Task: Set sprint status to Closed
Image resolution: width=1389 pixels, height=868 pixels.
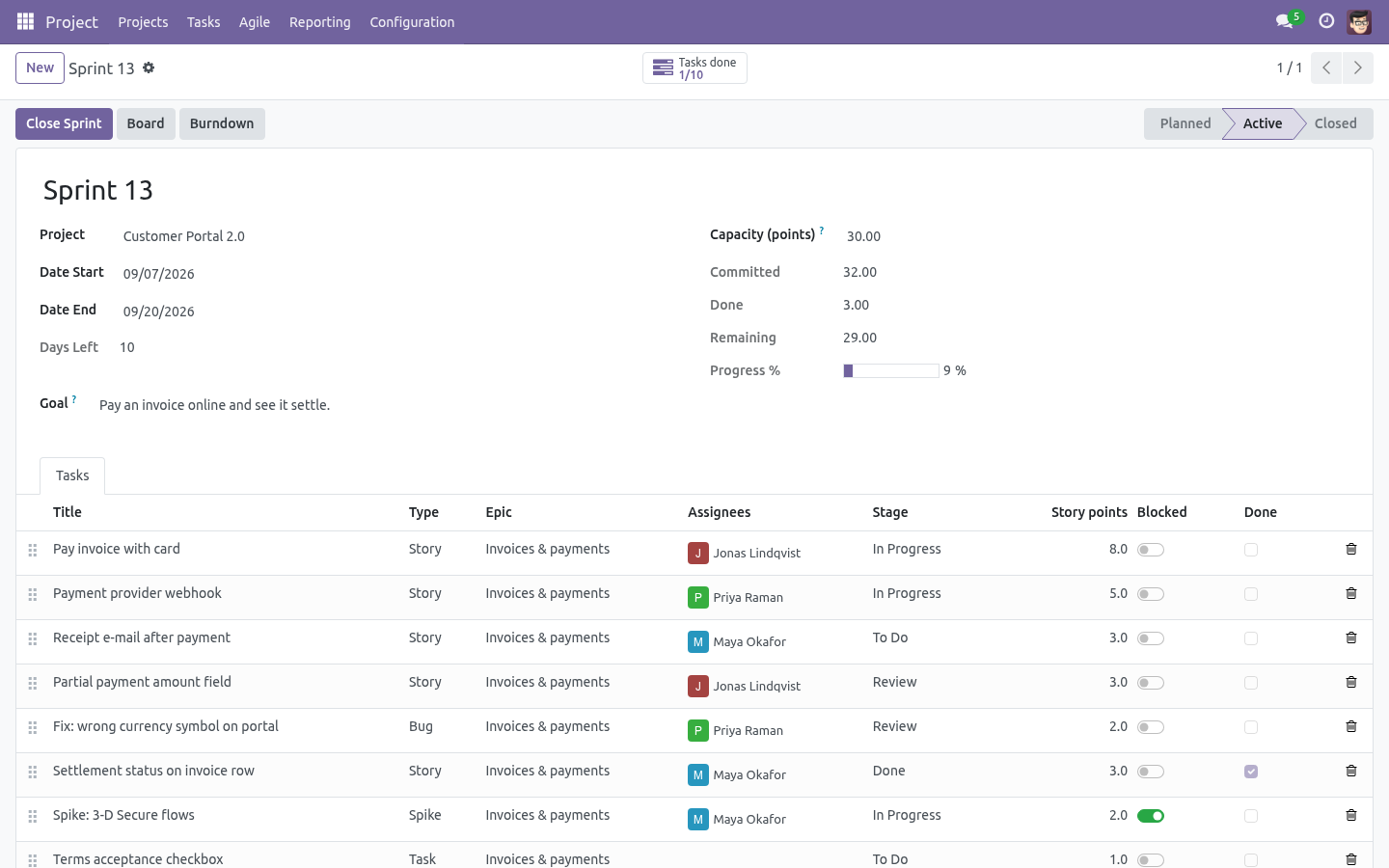Action: (1335, 123)
